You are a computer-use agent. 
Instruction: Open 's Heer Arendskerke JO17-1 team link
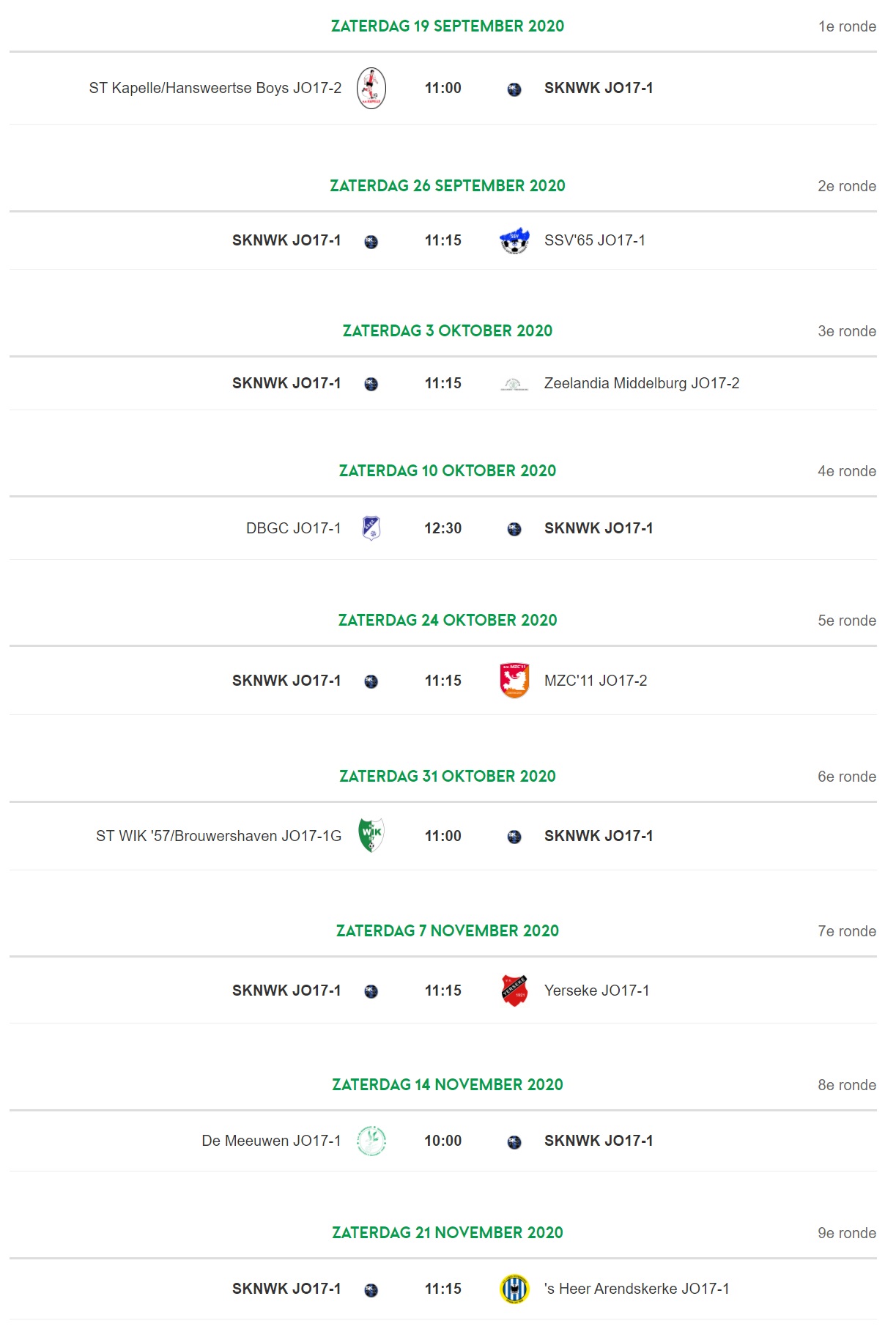pos(637,1289)
